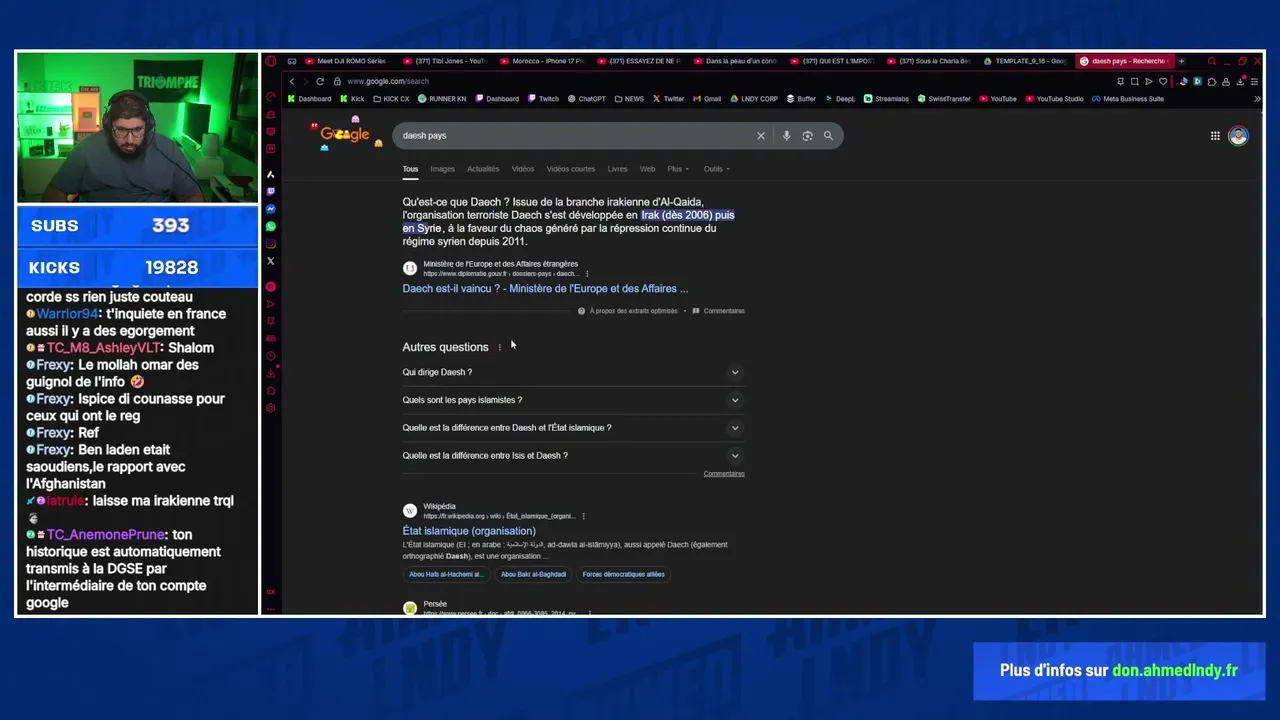Start voice search with the microphone icon

[x=786, y=135]
